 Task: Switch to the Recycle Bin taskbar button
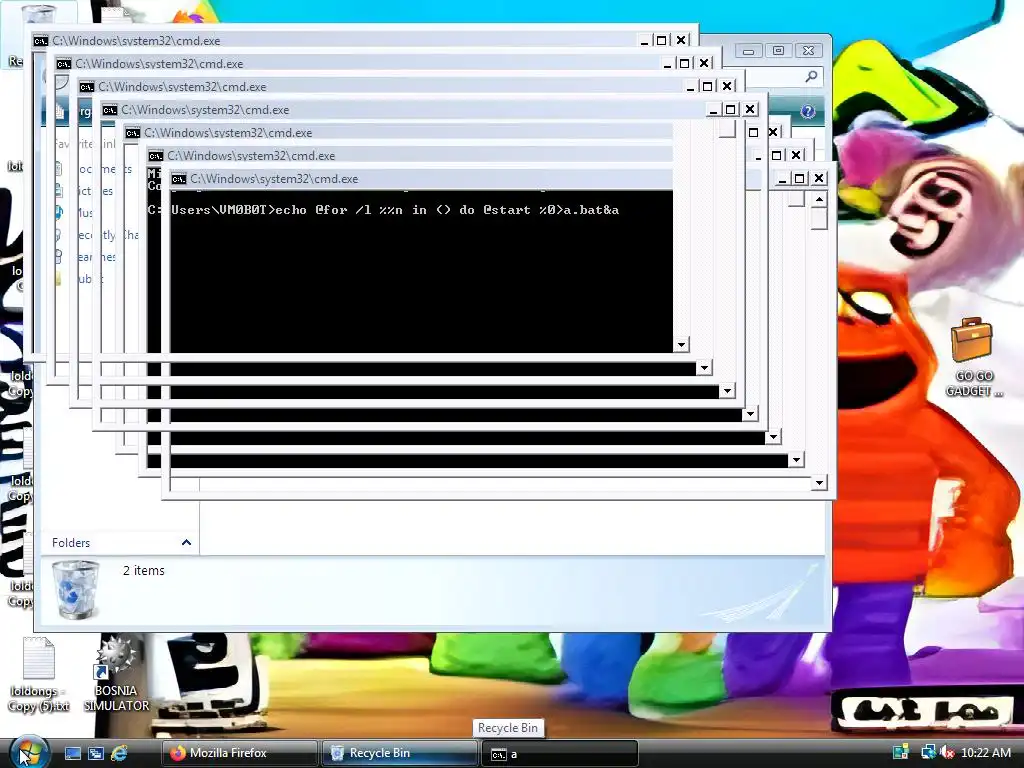(400, 753)
